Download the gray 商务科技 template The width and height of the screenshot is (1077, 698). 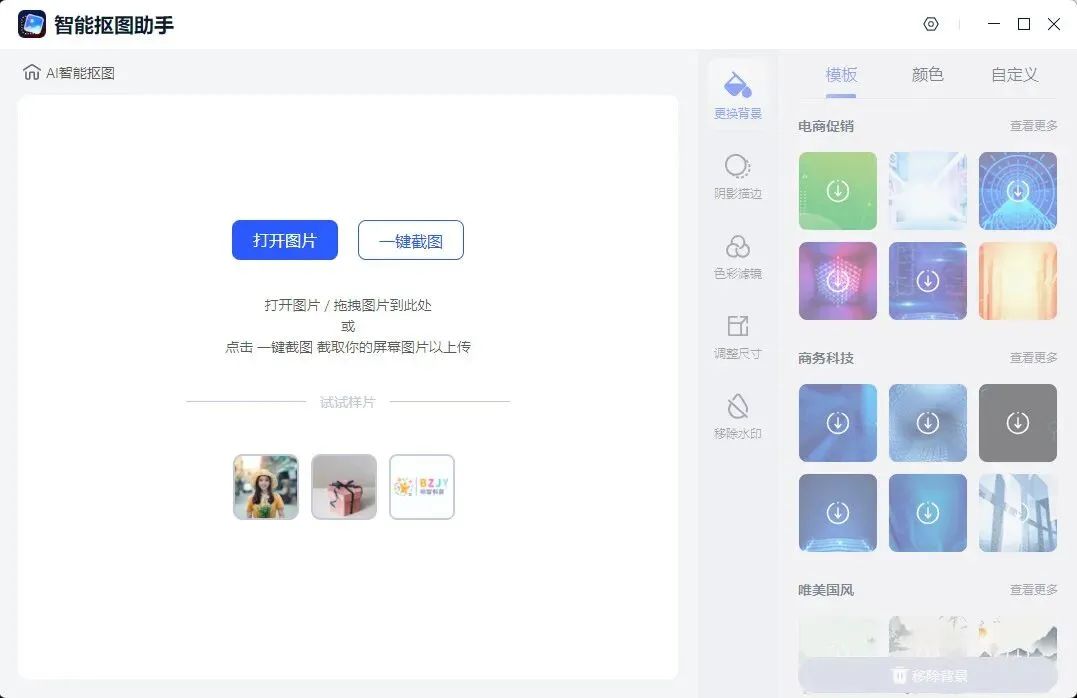coord(1018,423)
